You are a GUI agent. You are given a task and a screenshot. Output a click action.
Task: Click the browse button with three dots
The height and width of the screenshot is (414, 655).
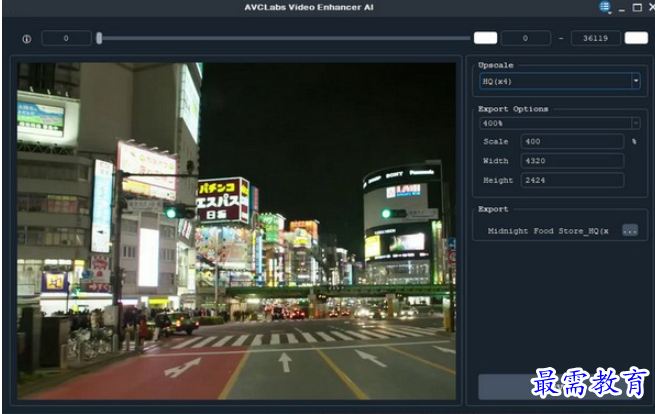630,230
